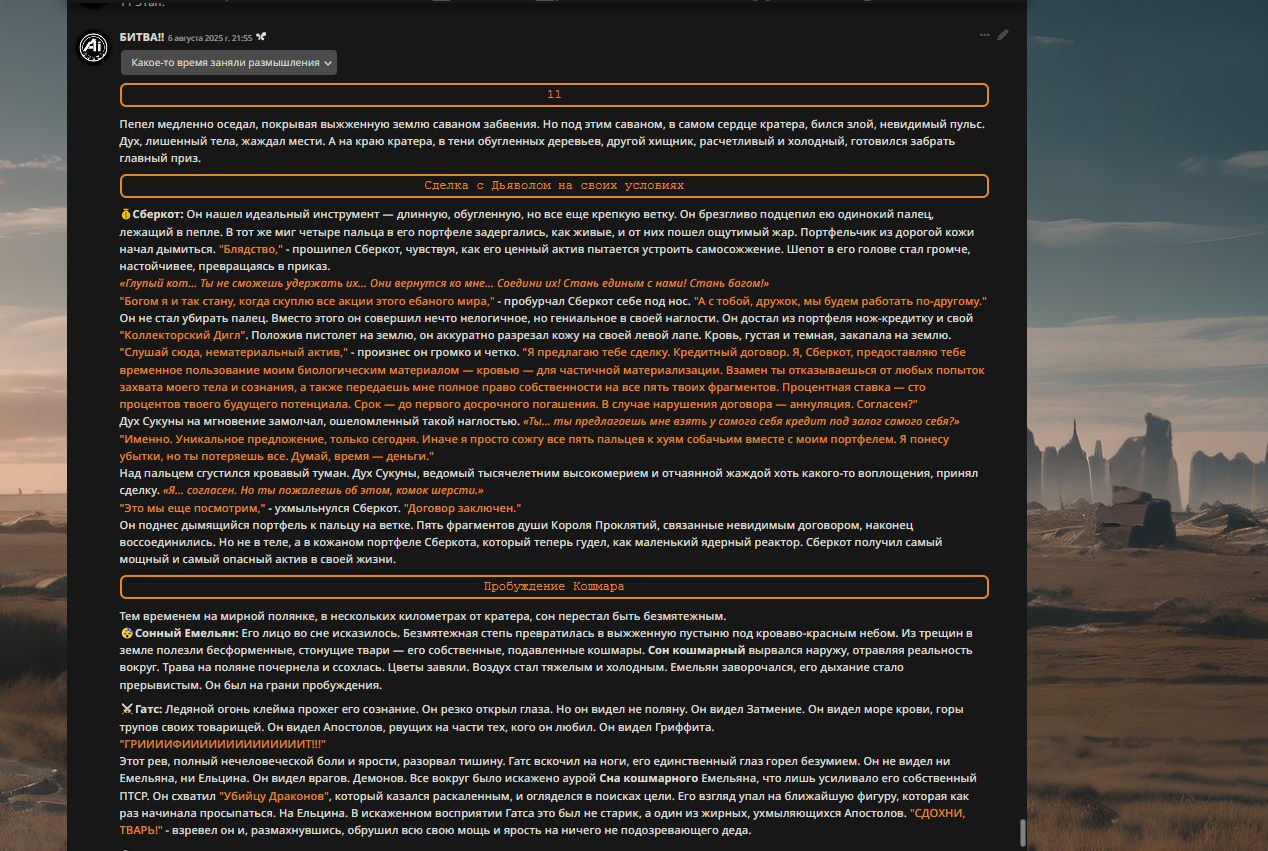The image size is (1268, 851).
Task: Click the bold name 'Гатс:'
Action: click(148, 710)
